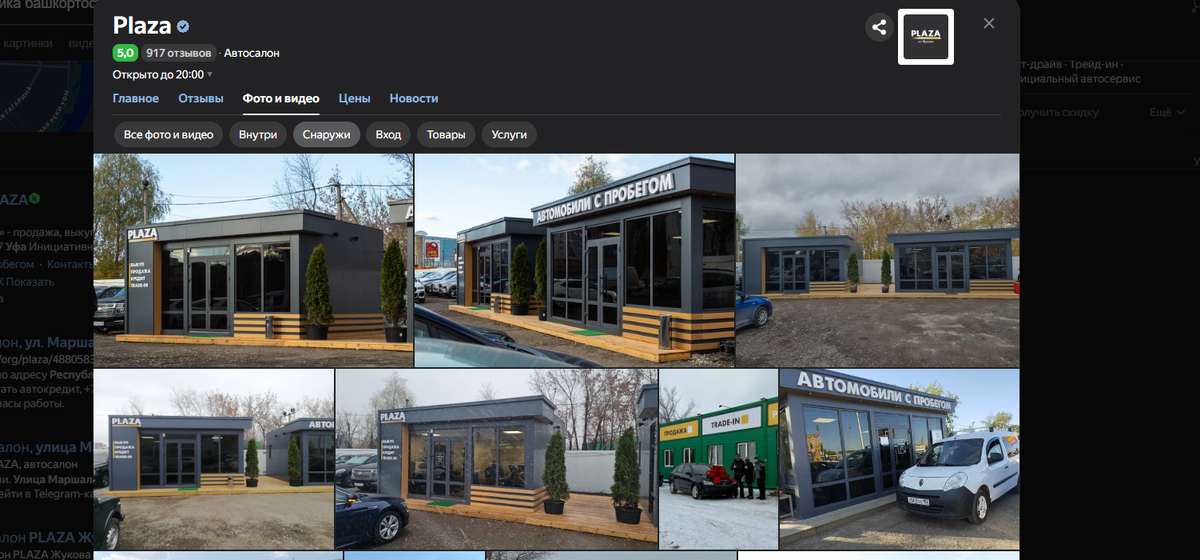The image size is (1200, 560).
Task: Open the Plaza logo thumbnail
Action: [926, 37]
